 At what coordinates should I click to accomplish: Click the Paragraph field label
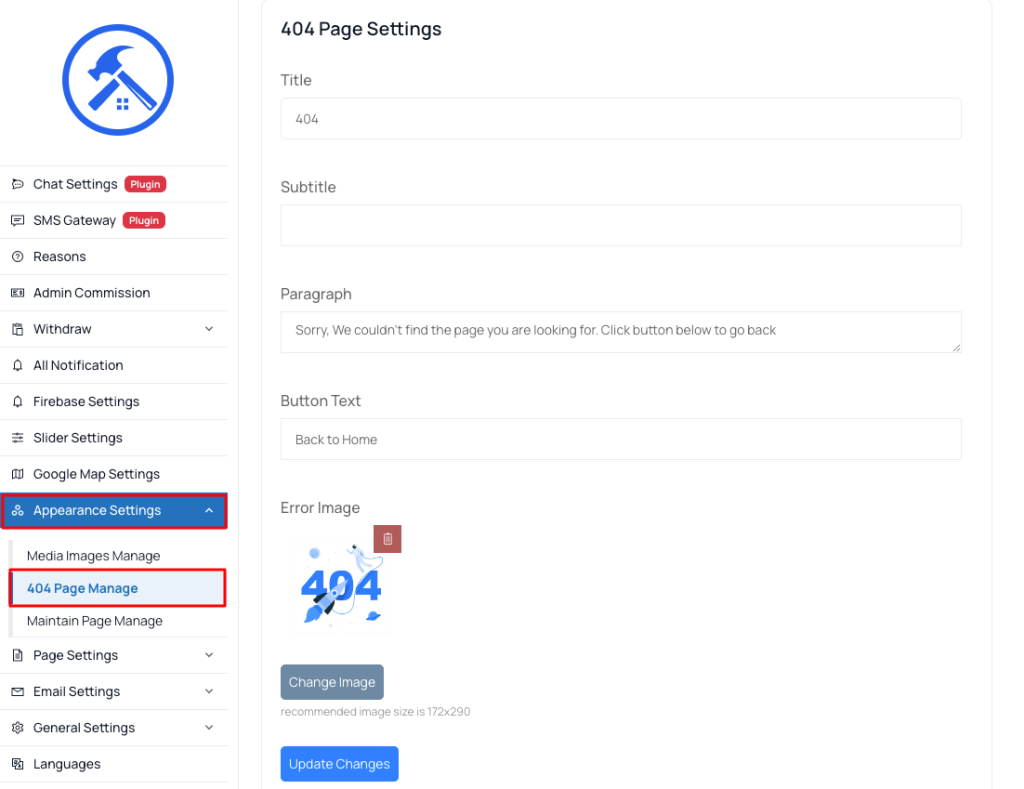pos(316,295)
